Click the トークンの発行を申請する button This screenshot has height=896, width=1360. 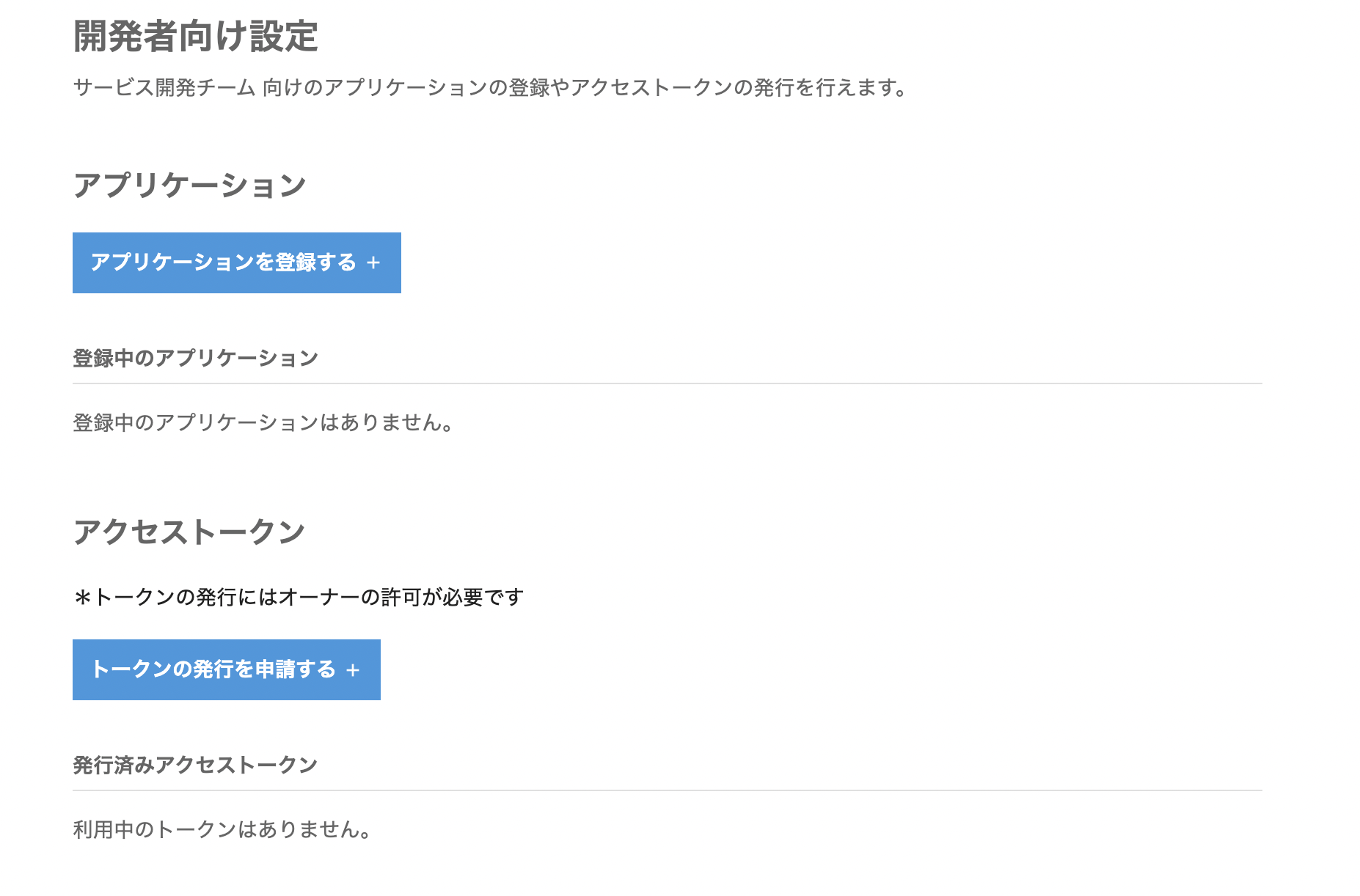click(x=227, y=669)
